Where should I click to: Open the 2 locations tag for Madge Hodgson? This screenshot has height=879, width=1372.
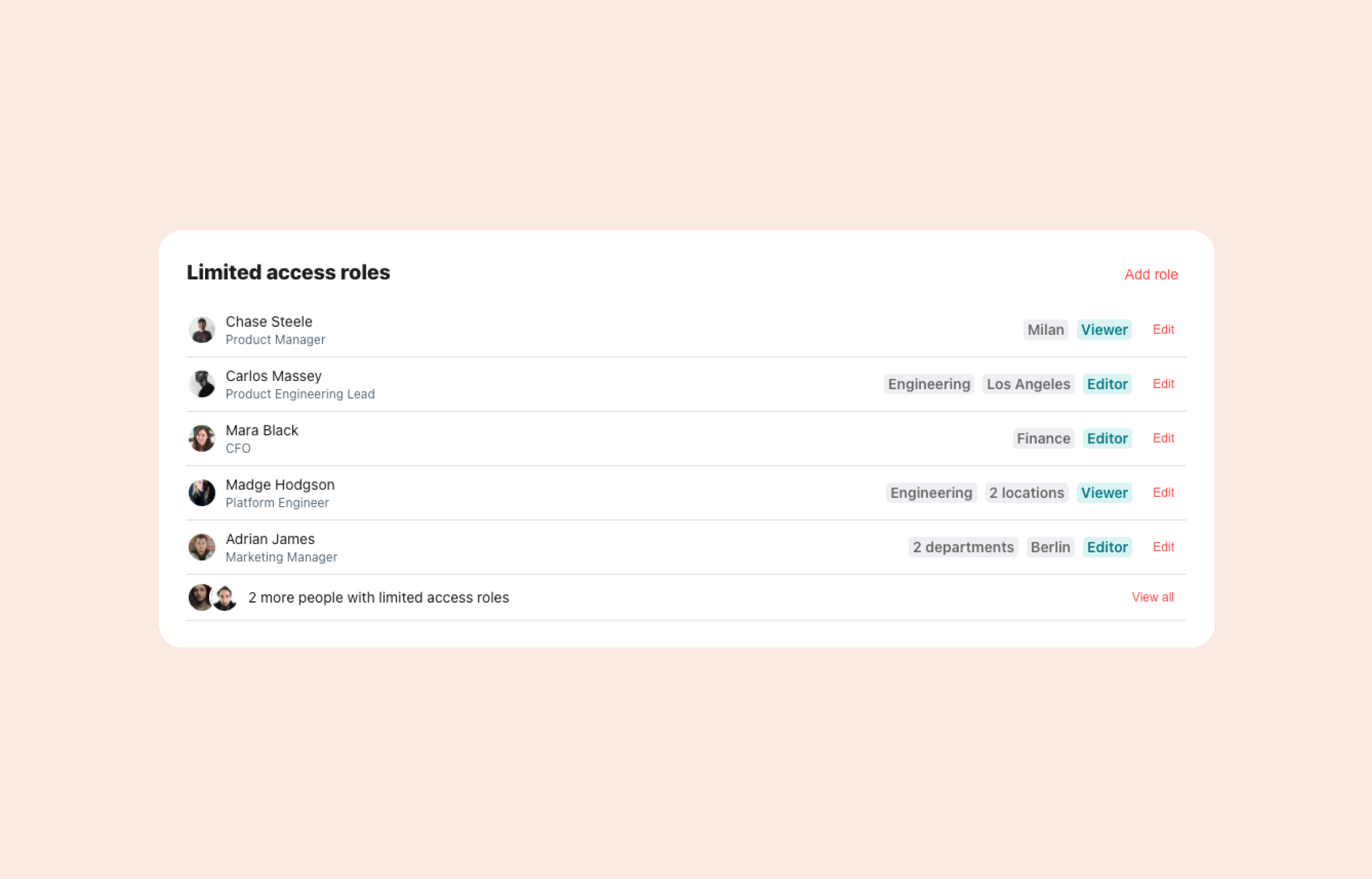pos(1026,493)
